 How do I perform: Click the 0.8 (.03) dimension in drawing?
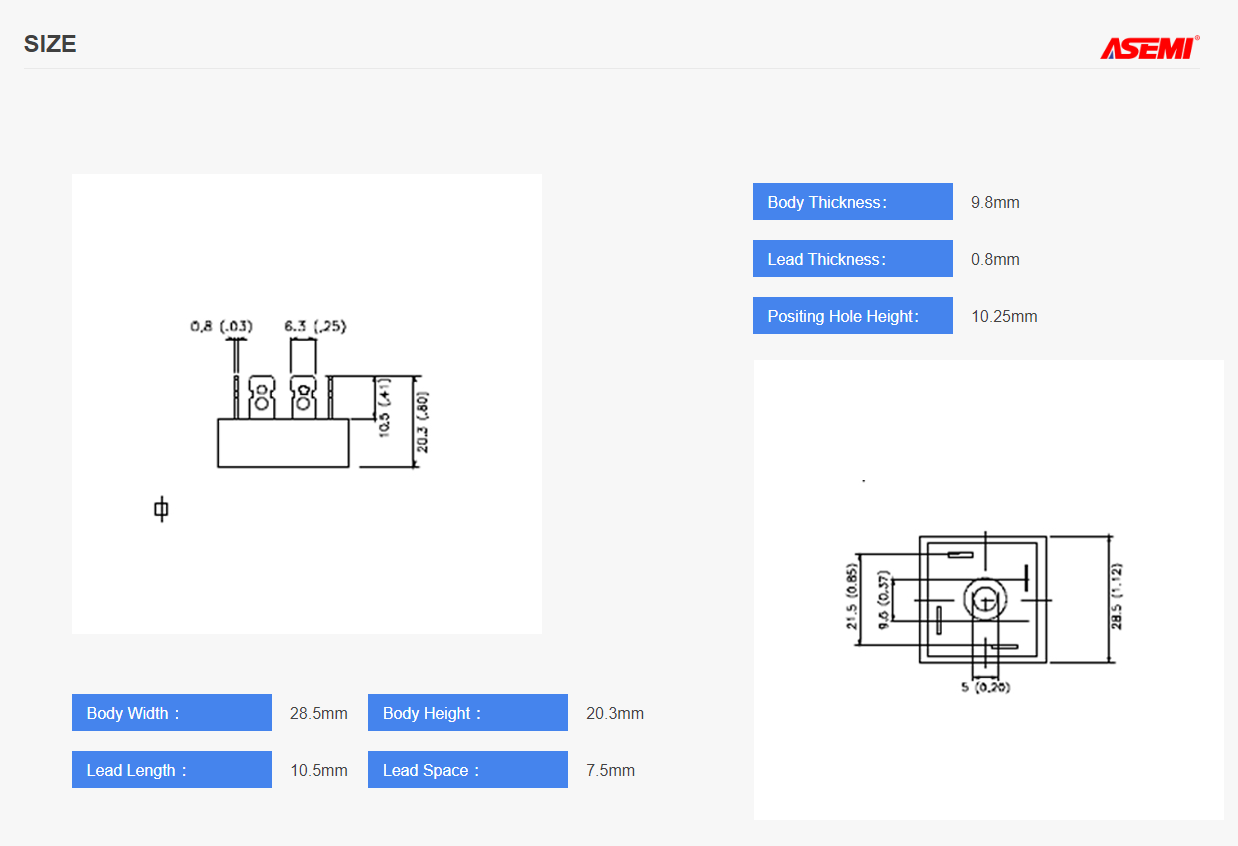click(x=221, y=326)
